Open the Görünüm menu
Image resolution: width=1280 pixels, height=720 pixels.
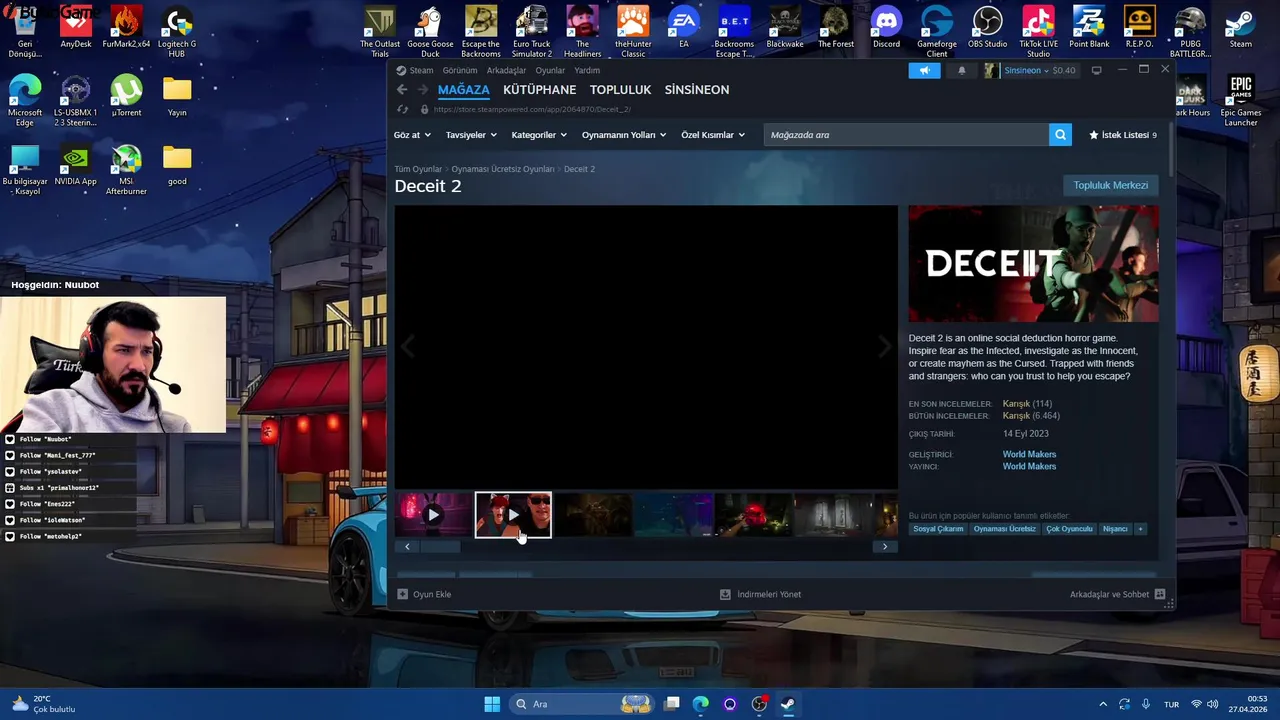click(x=460, y=70)
